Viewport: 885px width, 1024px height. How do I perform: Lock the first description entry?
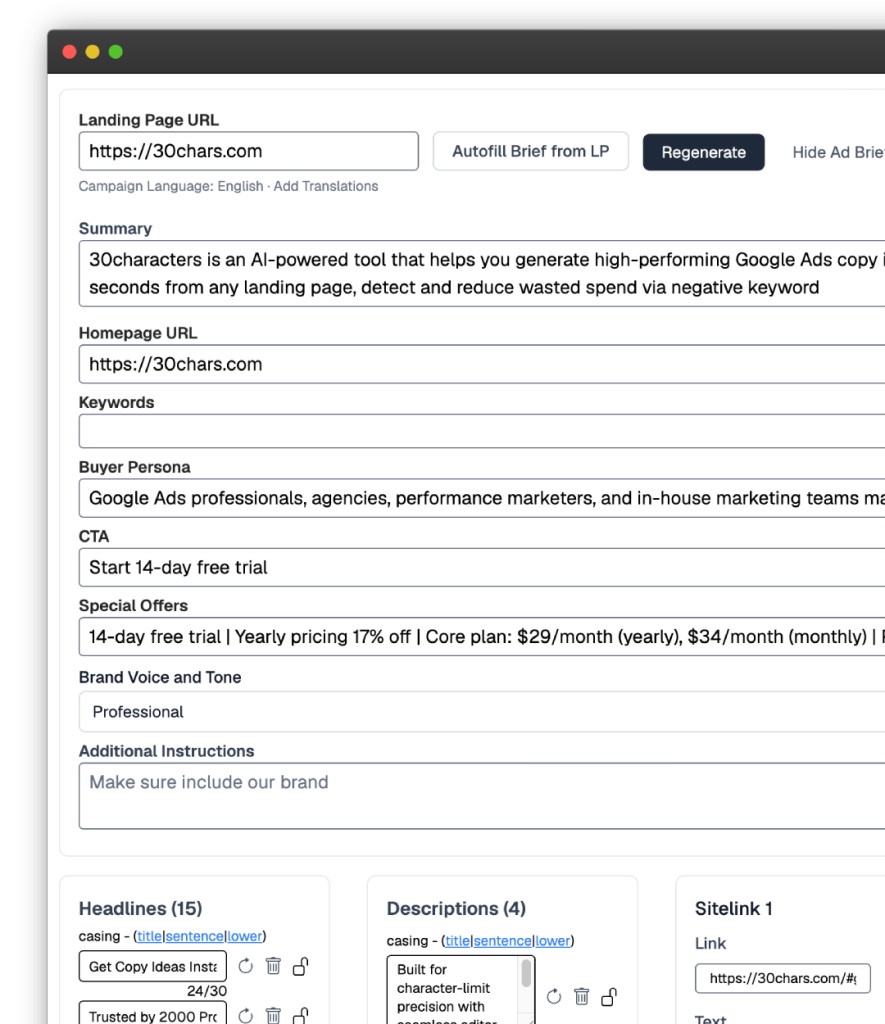pyautogui.click(x=609, y=996)
